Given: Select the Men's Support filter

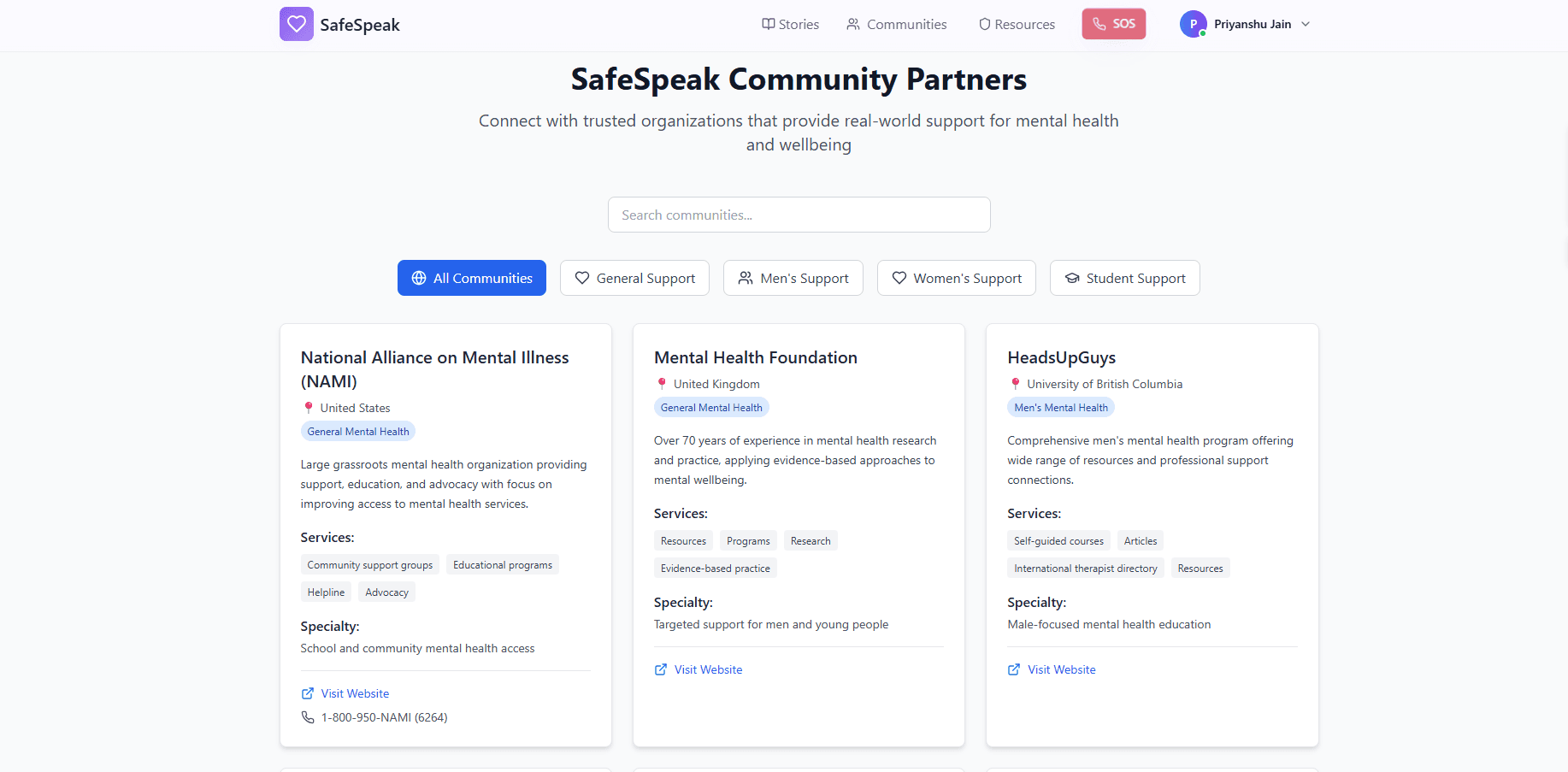Looking at the screenshot, I should [x=793, y=278].
